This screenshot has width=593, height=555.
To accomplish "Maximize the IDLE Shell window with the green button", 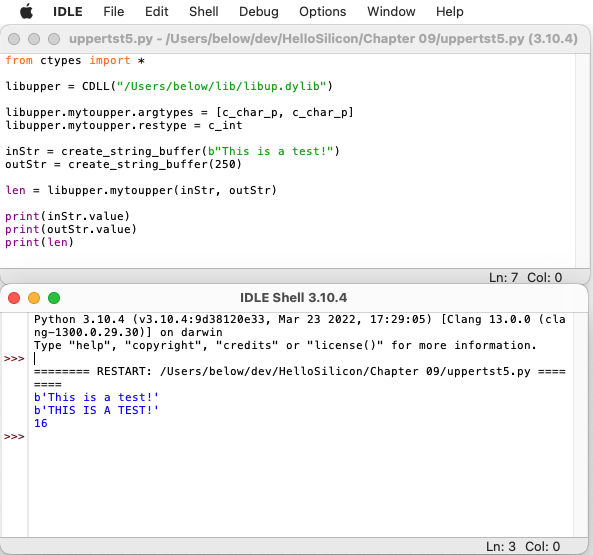I will coord(54,298).
